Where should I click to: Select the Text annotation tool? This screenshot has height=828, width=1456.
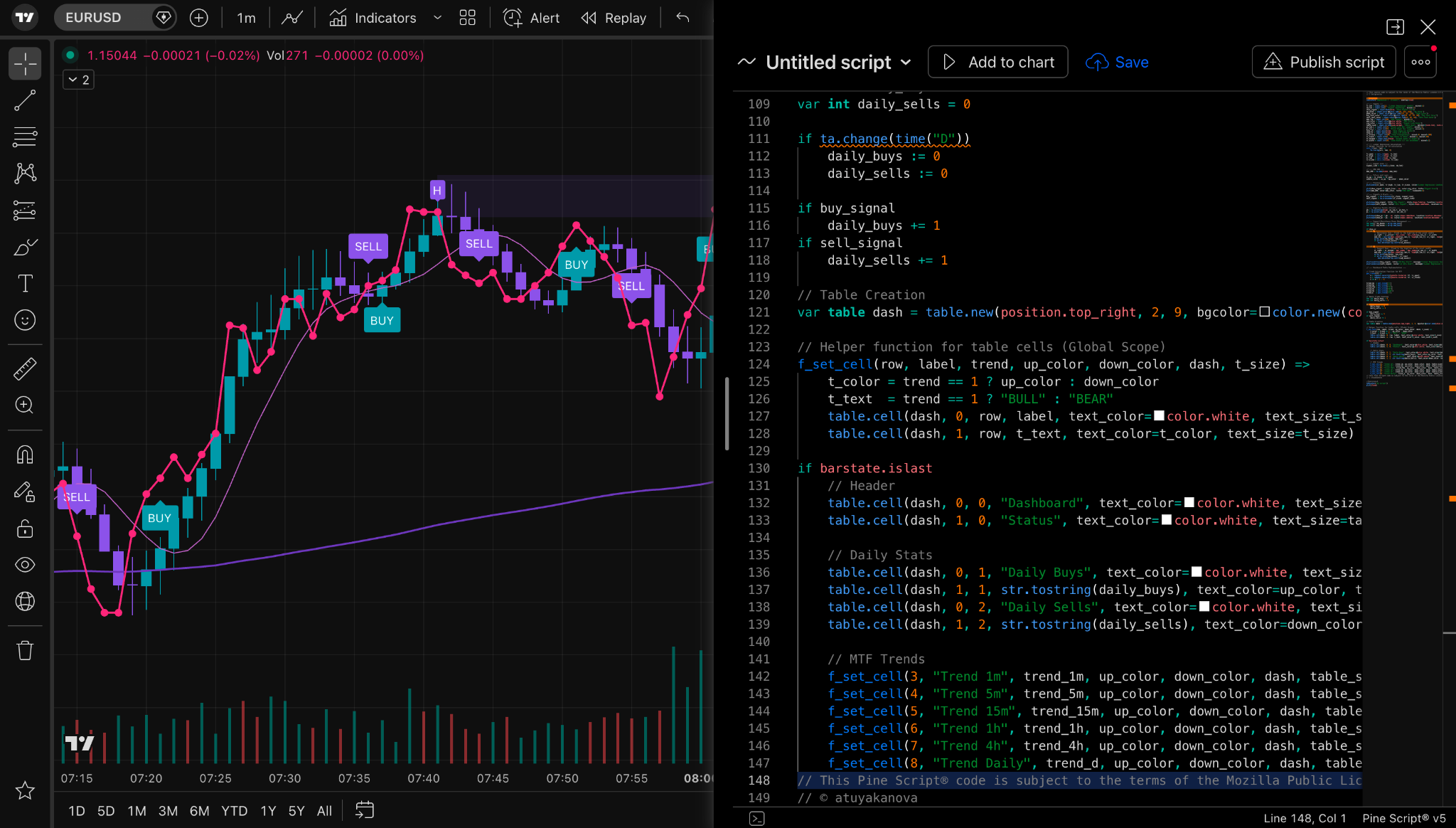pyautogui.click(x=25, y=284)
